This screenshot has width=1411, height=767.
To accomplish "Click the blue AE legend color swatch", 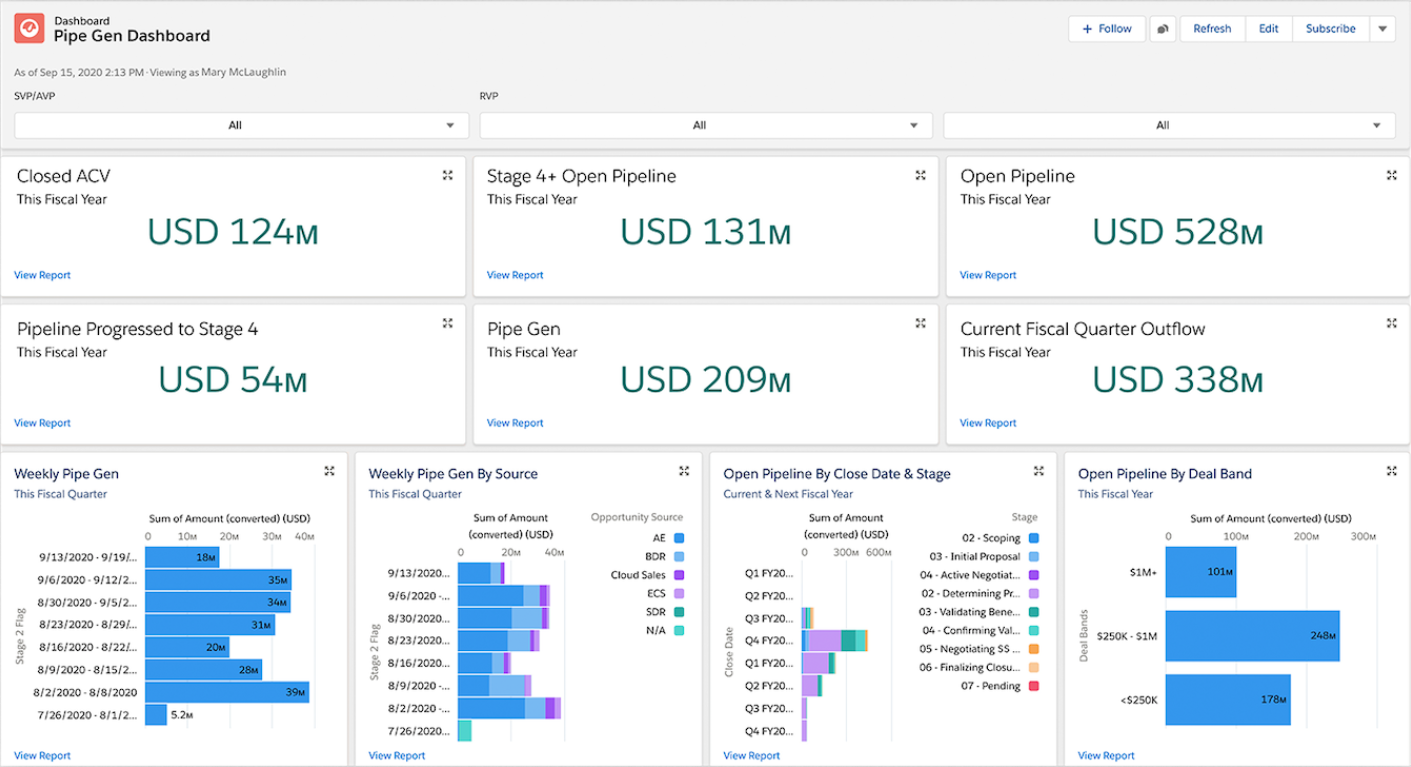I will pos(679,538).
